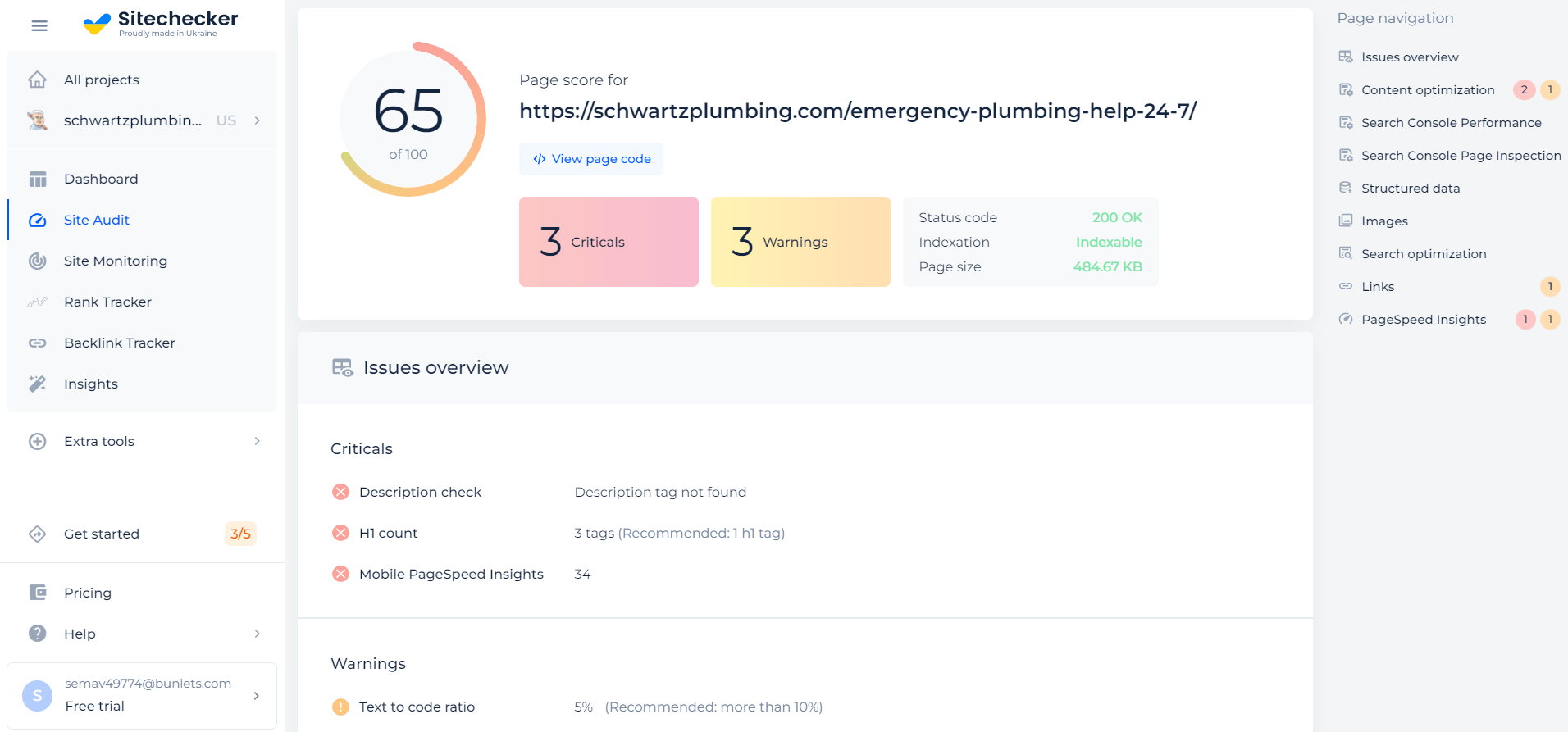Click Text to code ratio label
Viewport: 1568px width, 732px height.
[x=417, y=707]
